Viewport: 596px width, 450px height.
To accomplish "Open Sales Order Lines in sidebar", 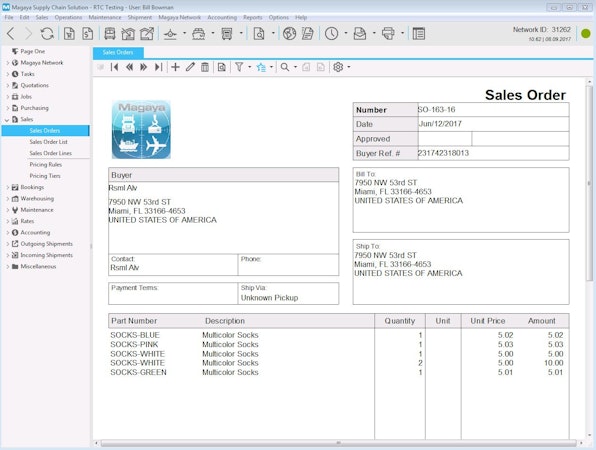I will click(x=51, y=153).
